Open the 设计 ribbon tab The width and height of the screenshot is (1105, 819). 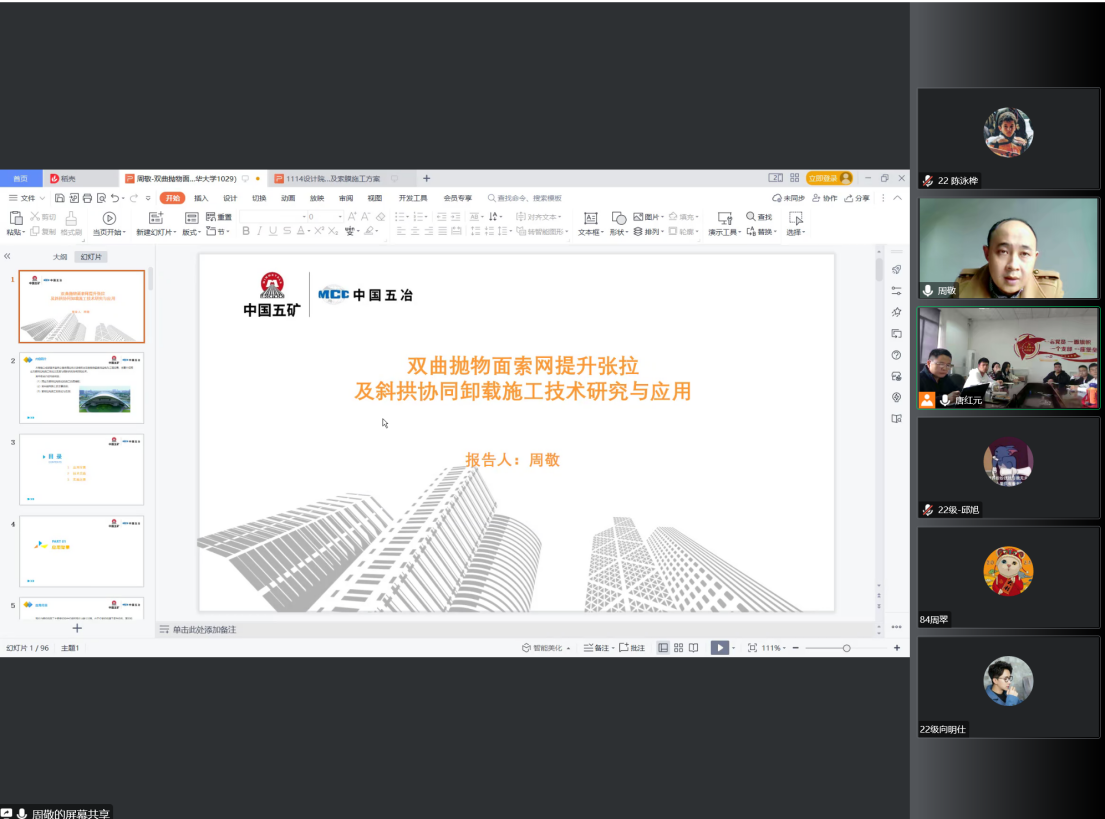pos(230,198)
